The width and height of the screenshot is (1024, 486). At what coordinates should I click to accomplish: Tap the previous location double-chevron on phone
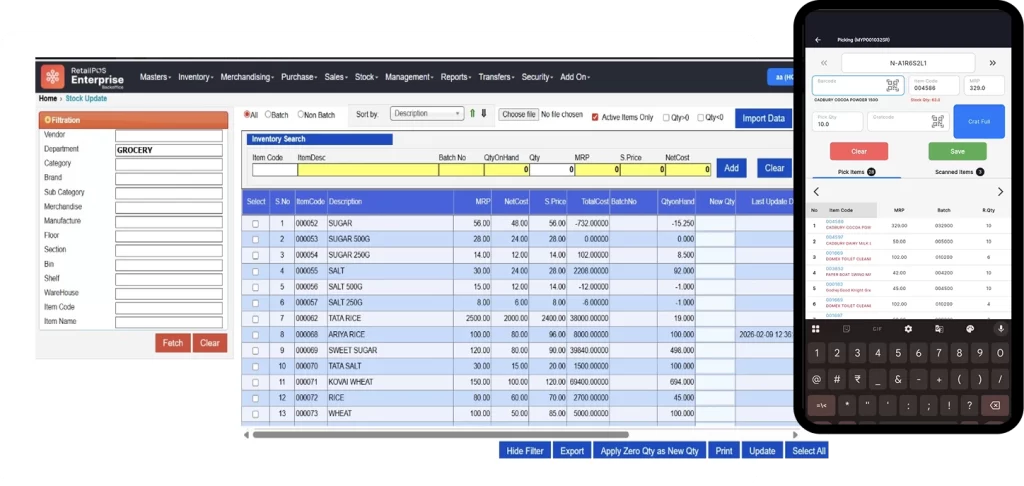click(x=824, y=63)
